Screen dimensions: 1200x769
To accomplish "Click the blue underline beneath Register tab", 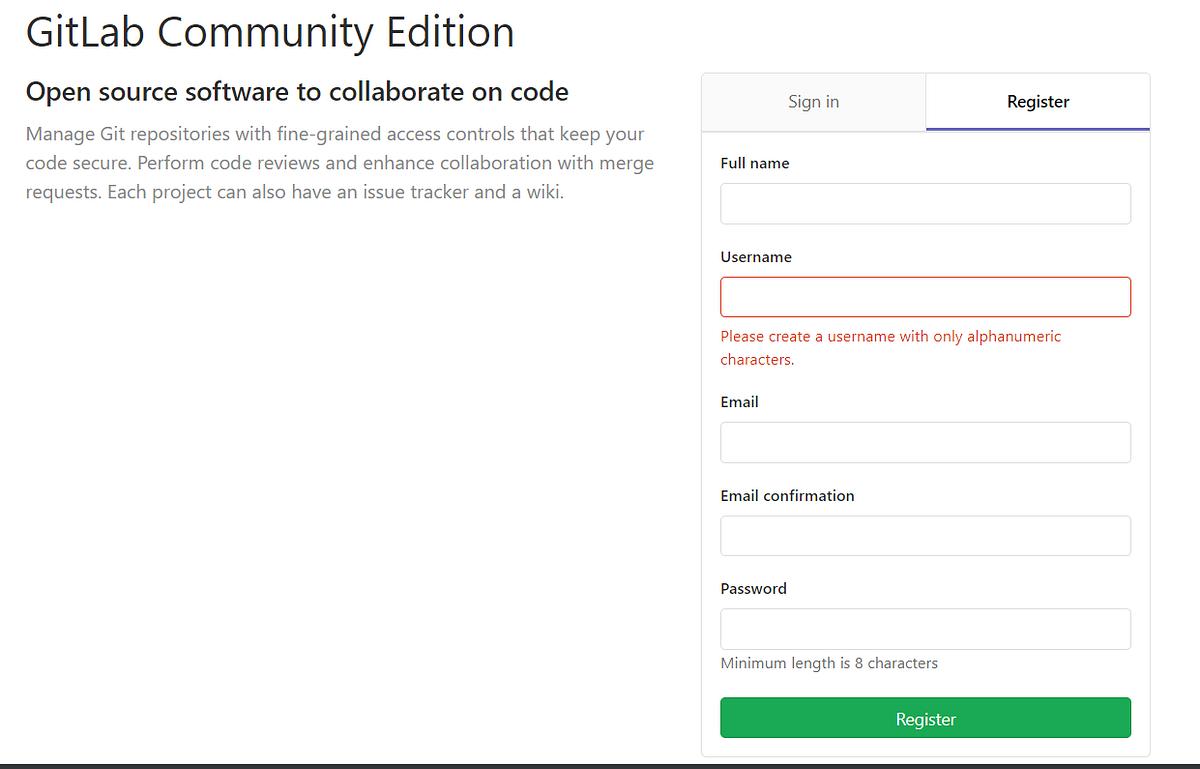I will click(1038, 129).
